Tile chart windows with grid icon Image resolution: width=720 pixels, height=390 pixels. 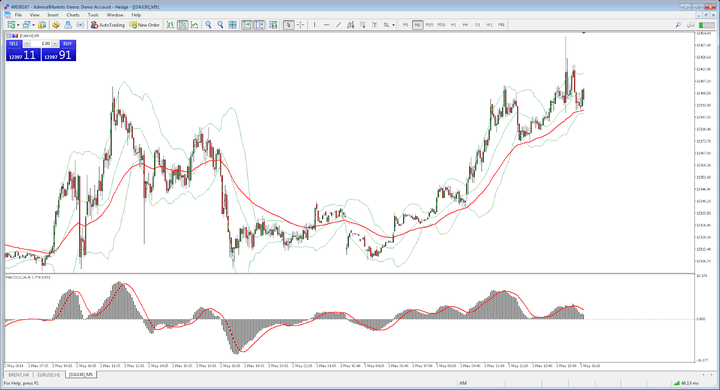coord(232,25)
